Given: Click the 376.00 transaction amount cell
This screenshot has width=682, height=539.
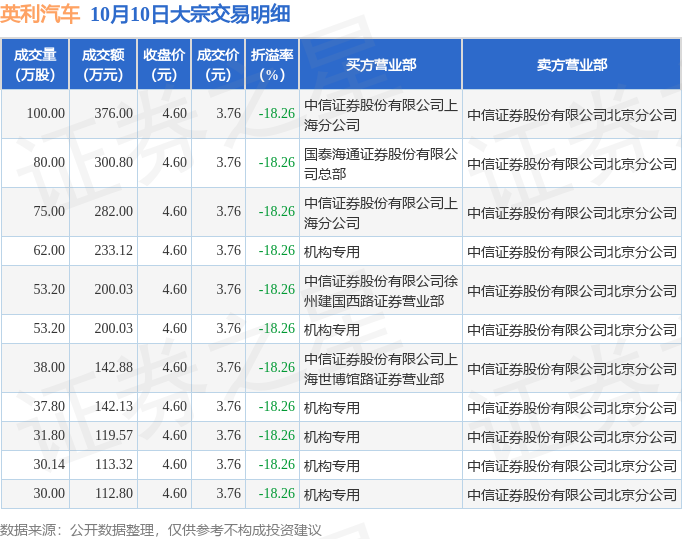Looking at the screenshot, I should tap(113, 114).
